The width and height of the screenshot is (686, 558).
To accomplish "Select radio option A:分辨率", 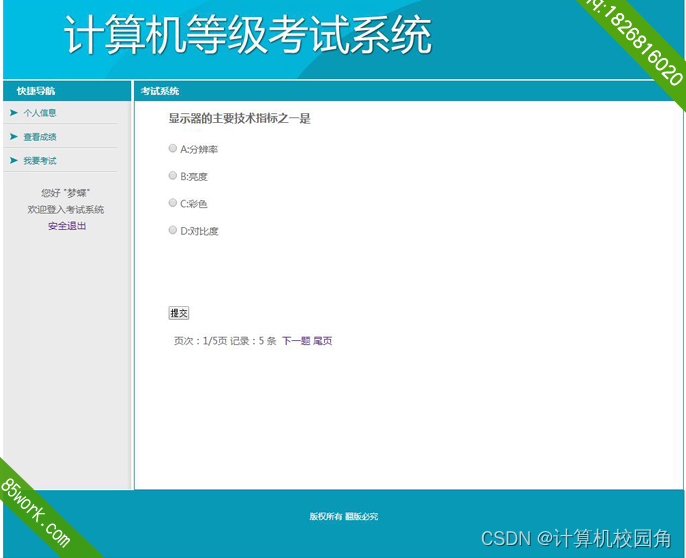I will pyautogui.click(x=172, y=148).
